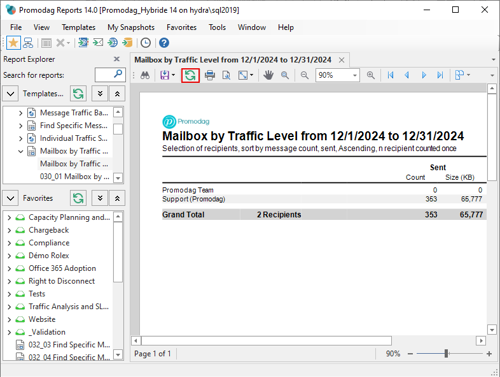Screen dimensions: 500x377
Task: Open the Tools menu
Action: [217, 27]
